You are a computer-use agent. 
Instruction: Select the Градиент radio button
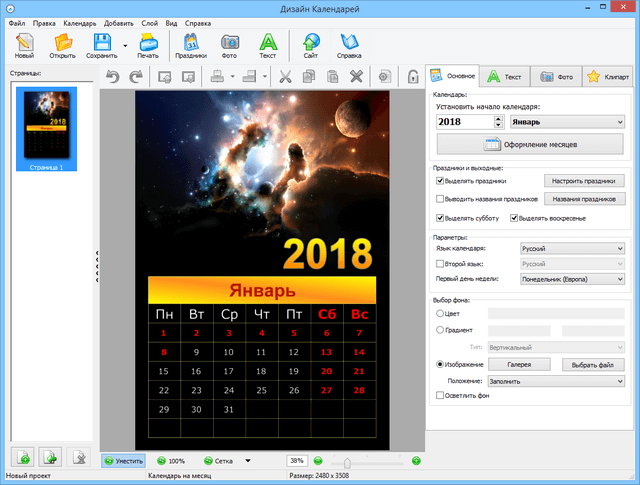click(x=441, y=329)
